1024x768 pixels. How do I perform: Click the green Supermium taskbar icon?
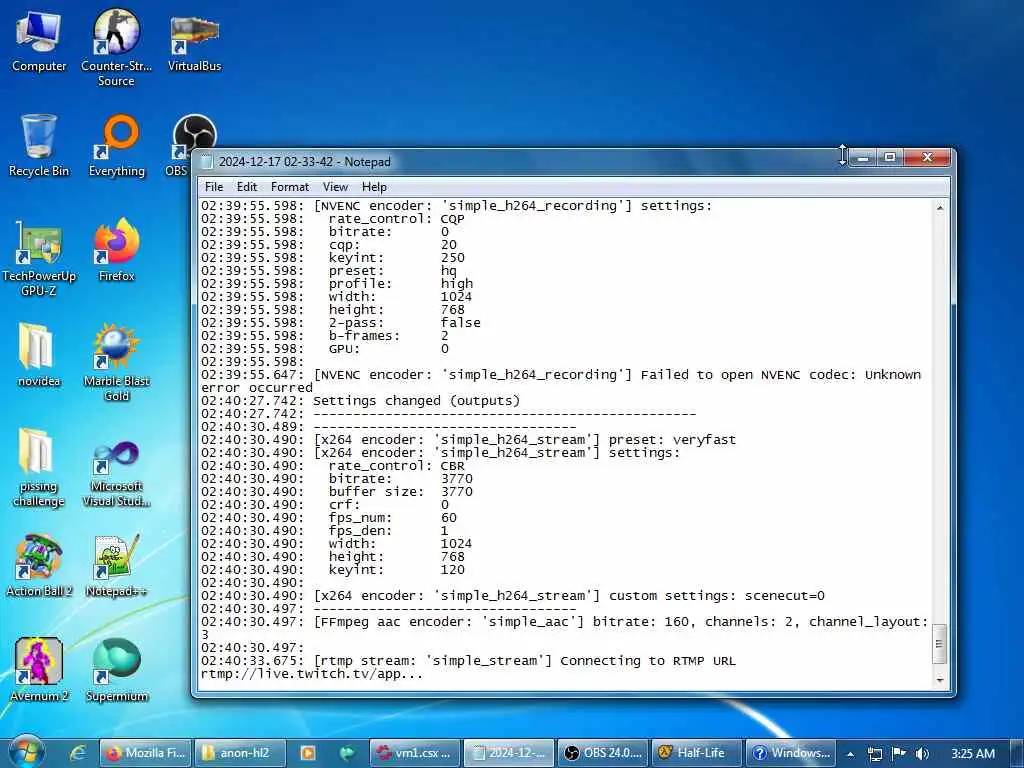(x=347, y=753)
